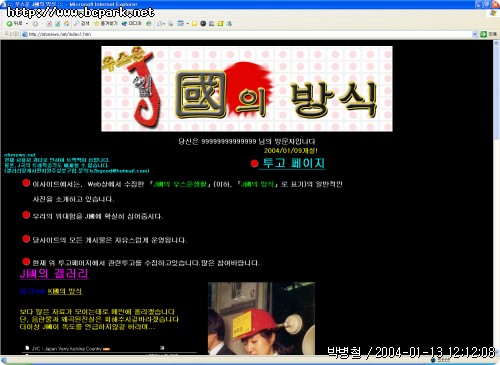This screenshot has height=365, width=500.
Task: Expand the Edit button dropdown arrow
Action: [x=187, y=24]
